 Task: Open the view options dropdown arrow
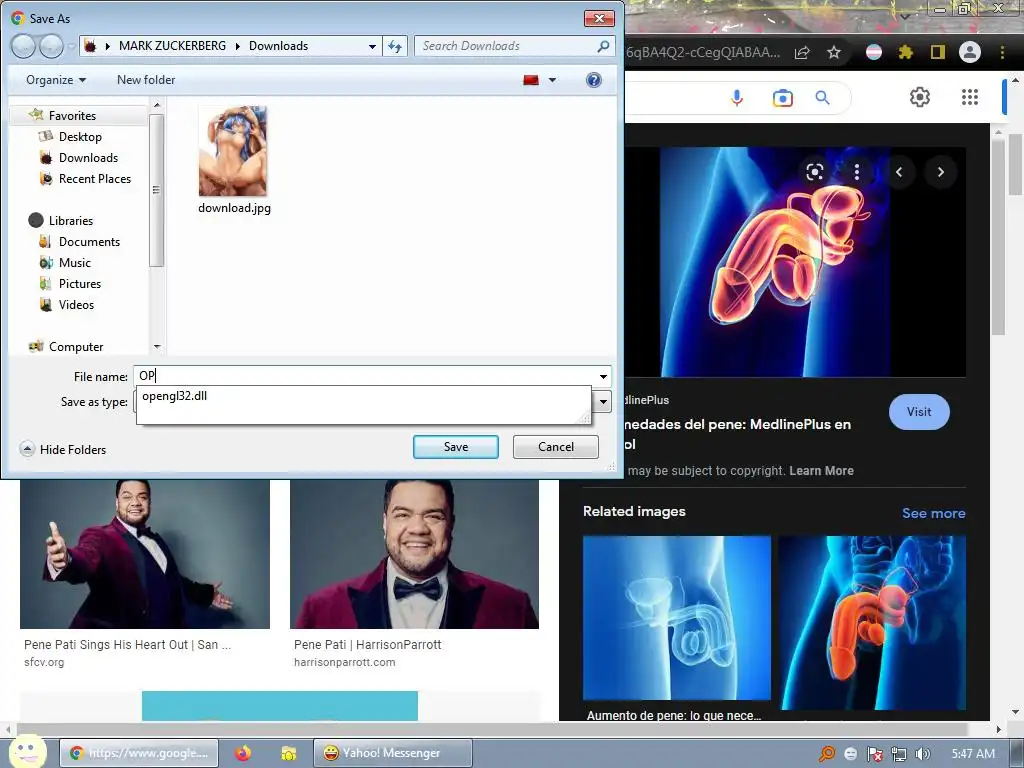pos(552,80)
